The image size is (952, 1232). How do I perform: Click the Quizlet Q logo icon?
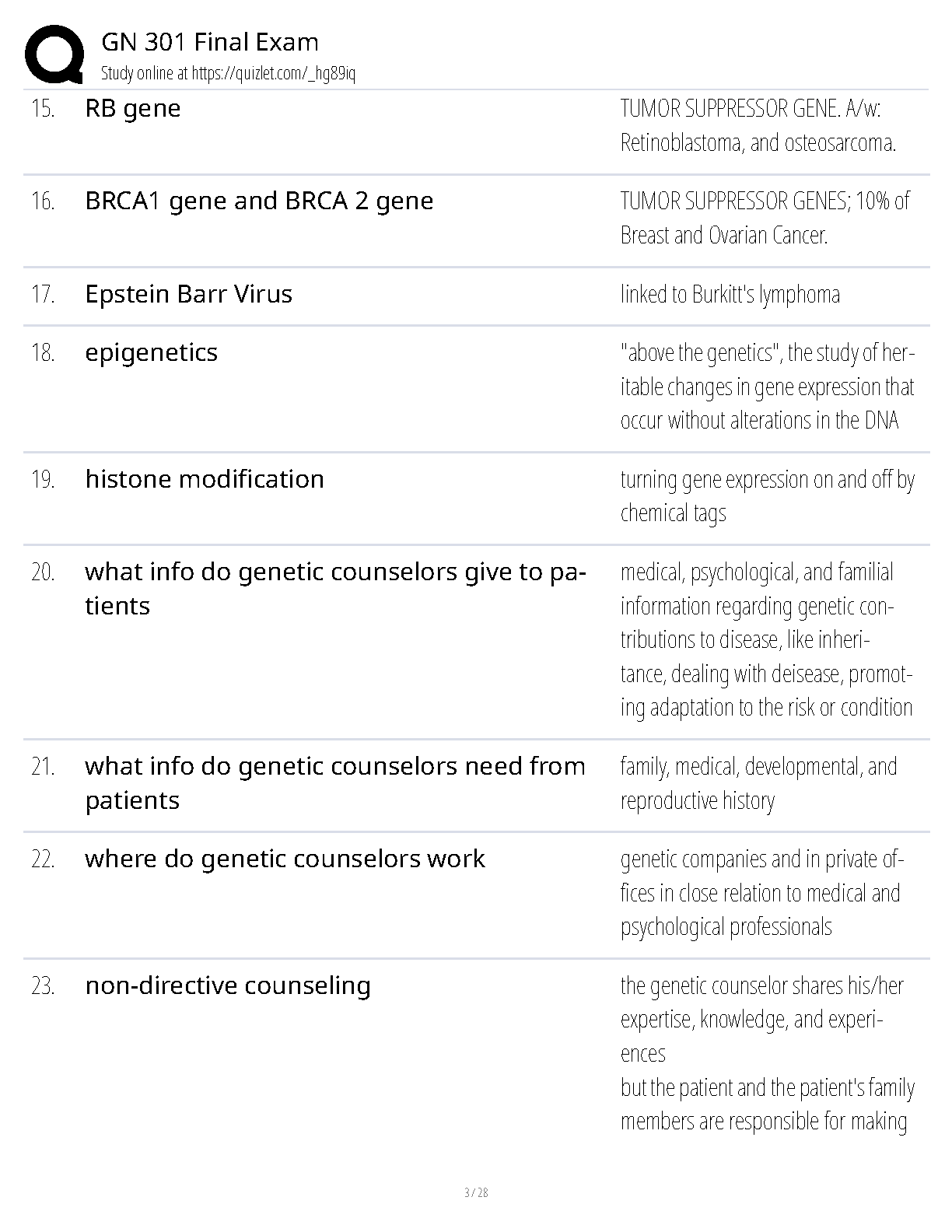click(x=54, y=54)
